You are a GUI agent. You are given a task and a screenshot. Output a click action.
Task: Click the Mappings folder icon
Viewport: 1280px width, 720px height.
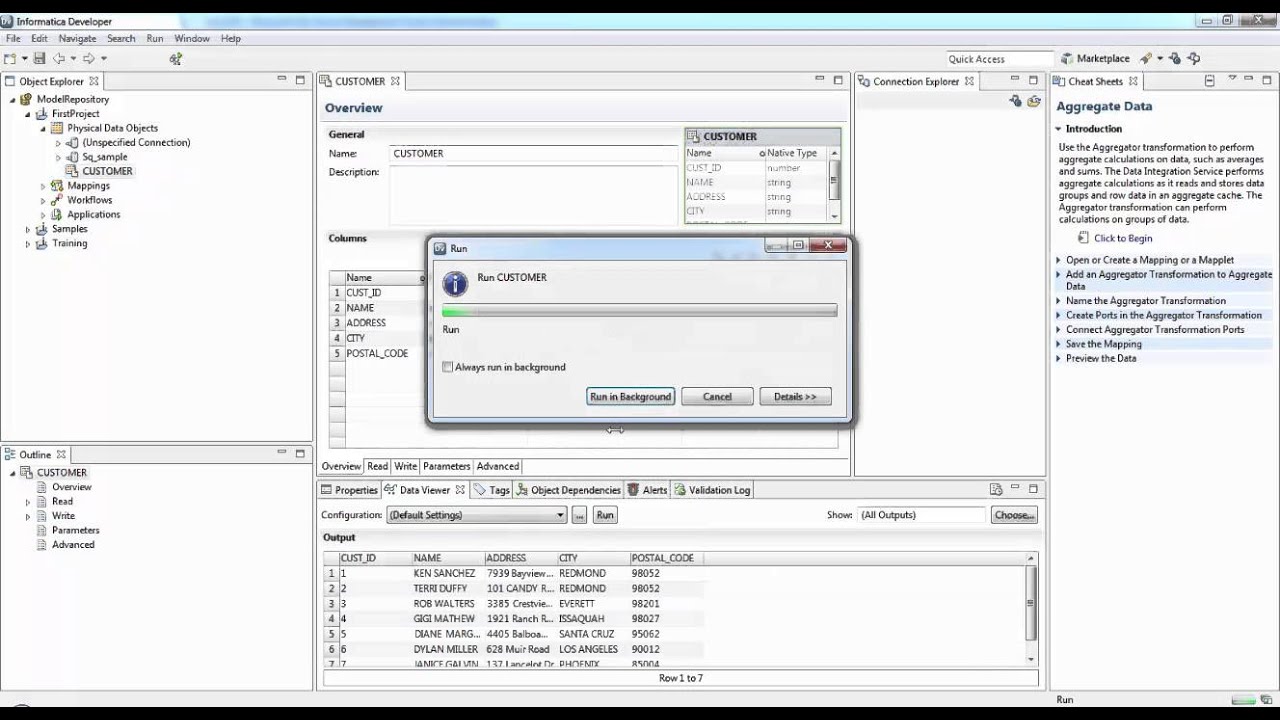point(58,186)
